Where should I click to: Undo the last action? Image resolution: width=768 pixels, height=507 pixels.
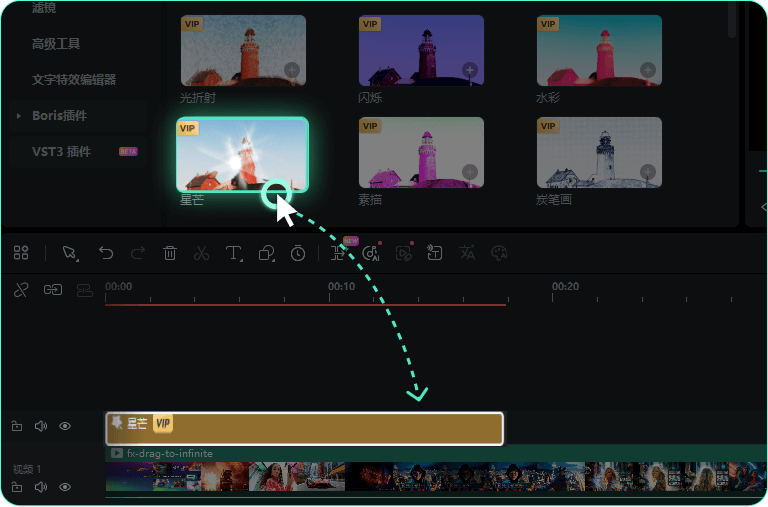106,253
